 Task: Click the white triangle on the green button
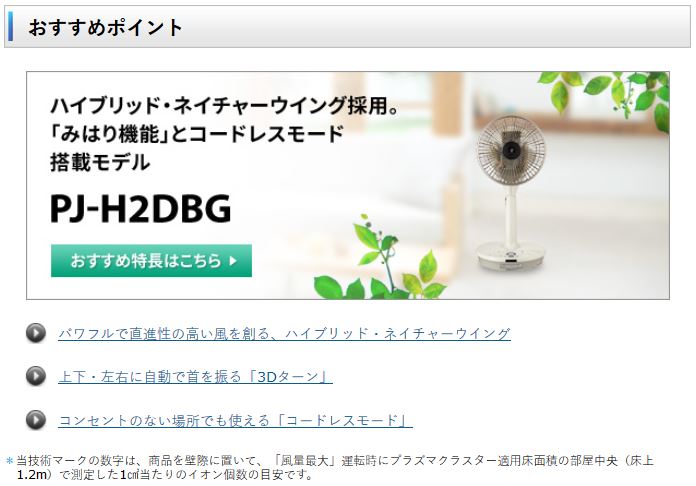click(233, 261)
